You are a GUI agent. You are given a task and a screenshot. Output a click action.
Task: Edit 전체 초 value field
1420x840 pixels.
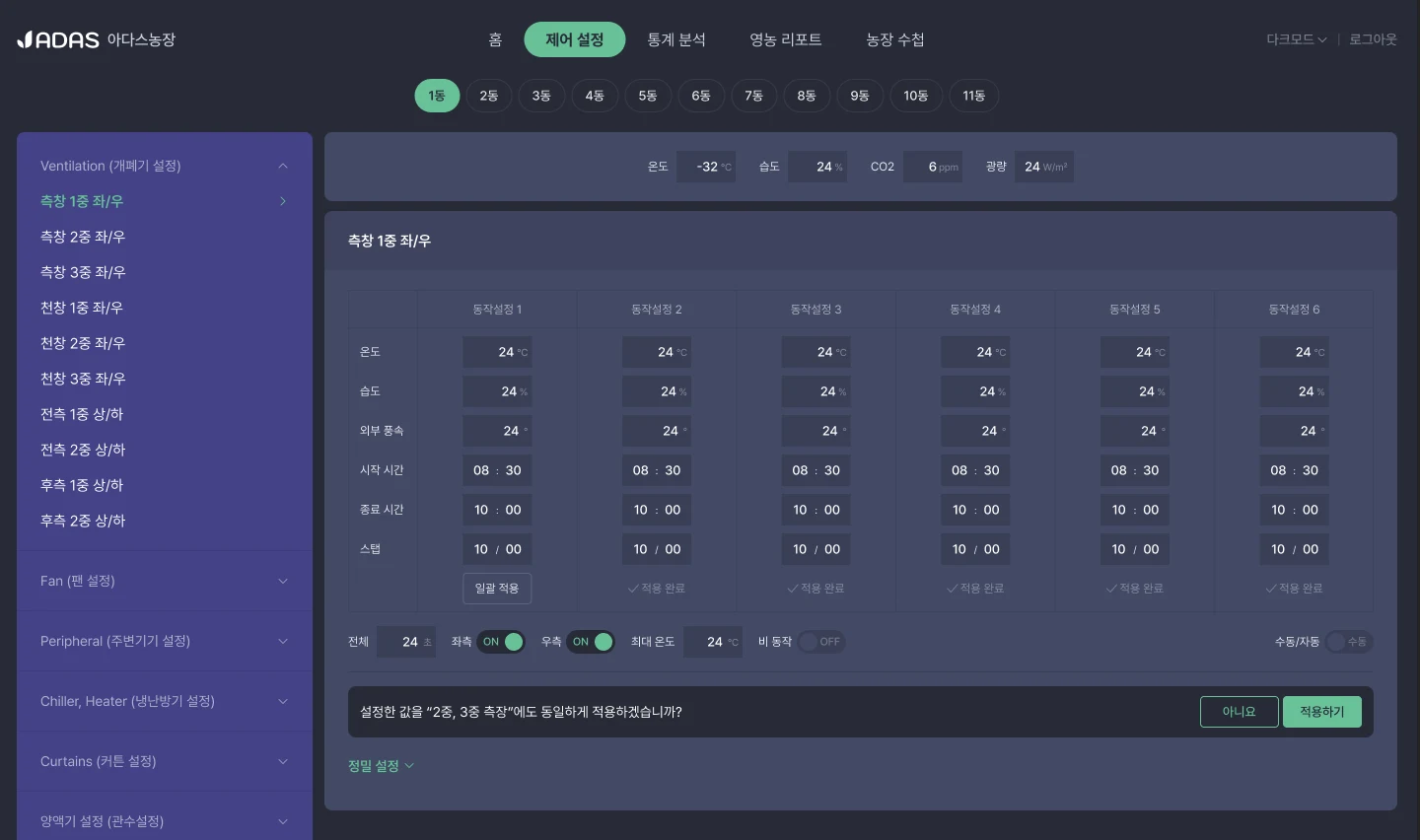(406, 642)
